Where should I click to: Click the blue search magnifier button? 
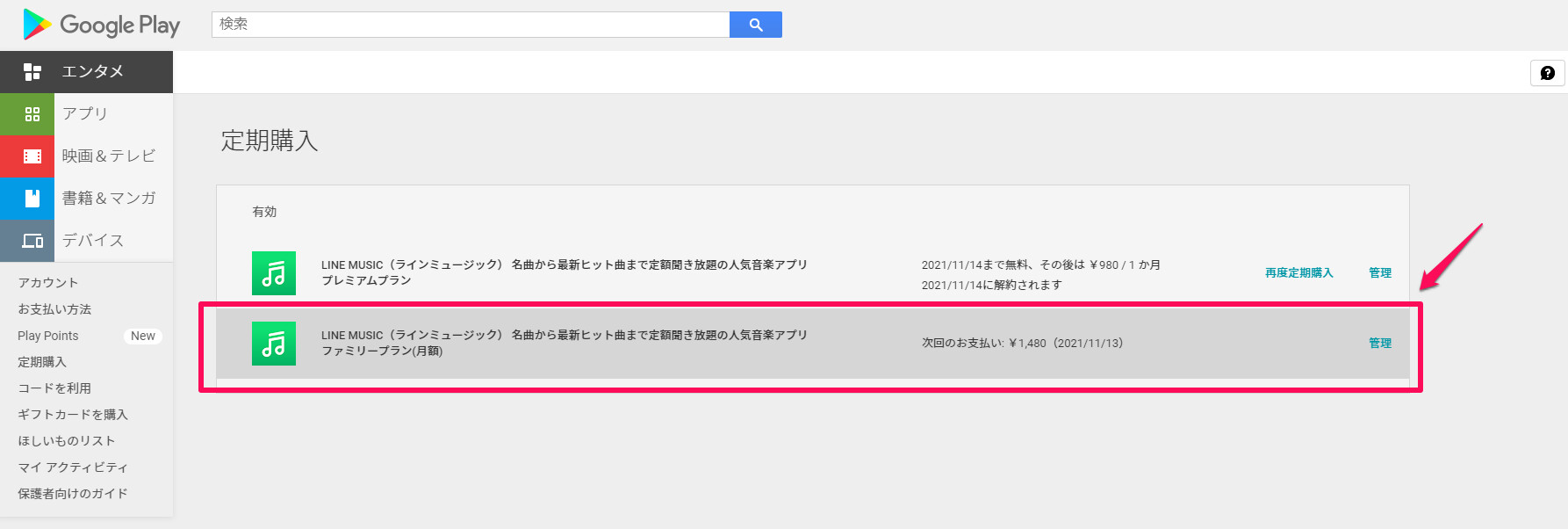756,25
